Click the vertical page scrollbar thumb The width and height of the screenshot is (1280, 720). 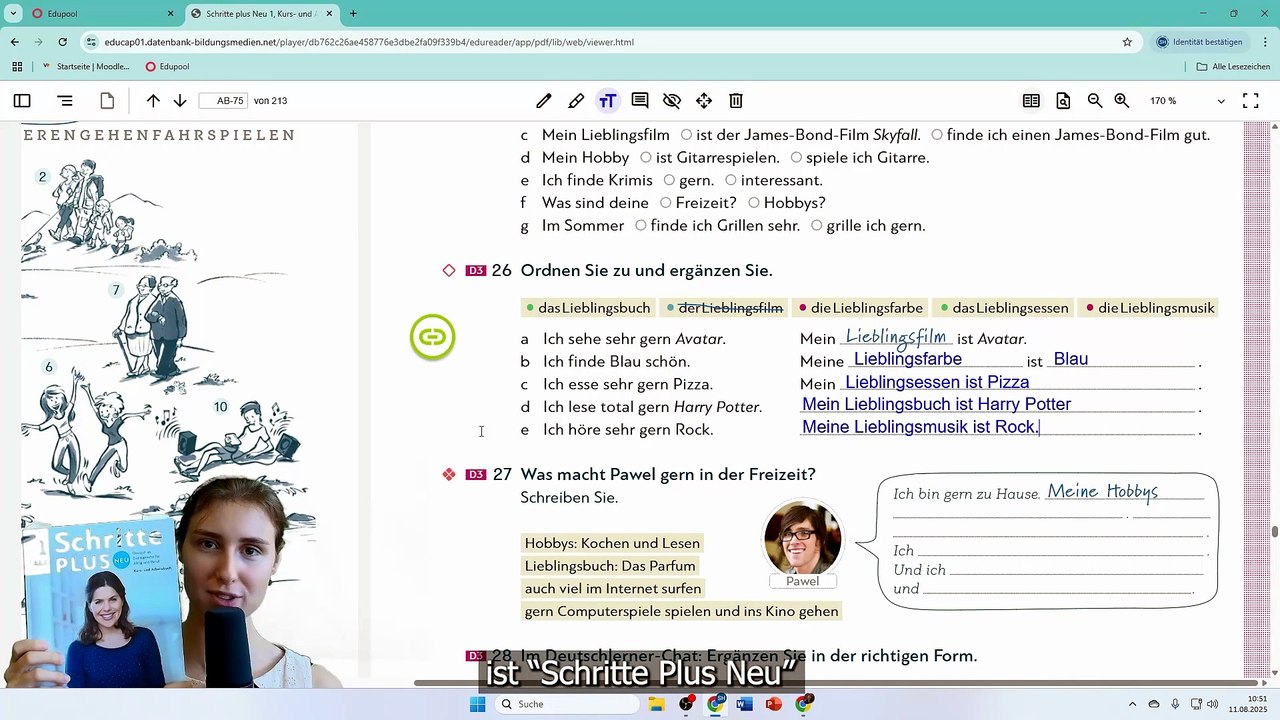1274,531
